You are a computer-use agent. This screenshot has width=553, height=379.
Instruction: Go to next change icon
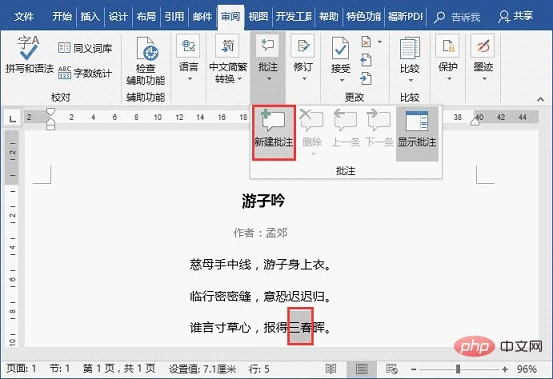tap(366, 78)
